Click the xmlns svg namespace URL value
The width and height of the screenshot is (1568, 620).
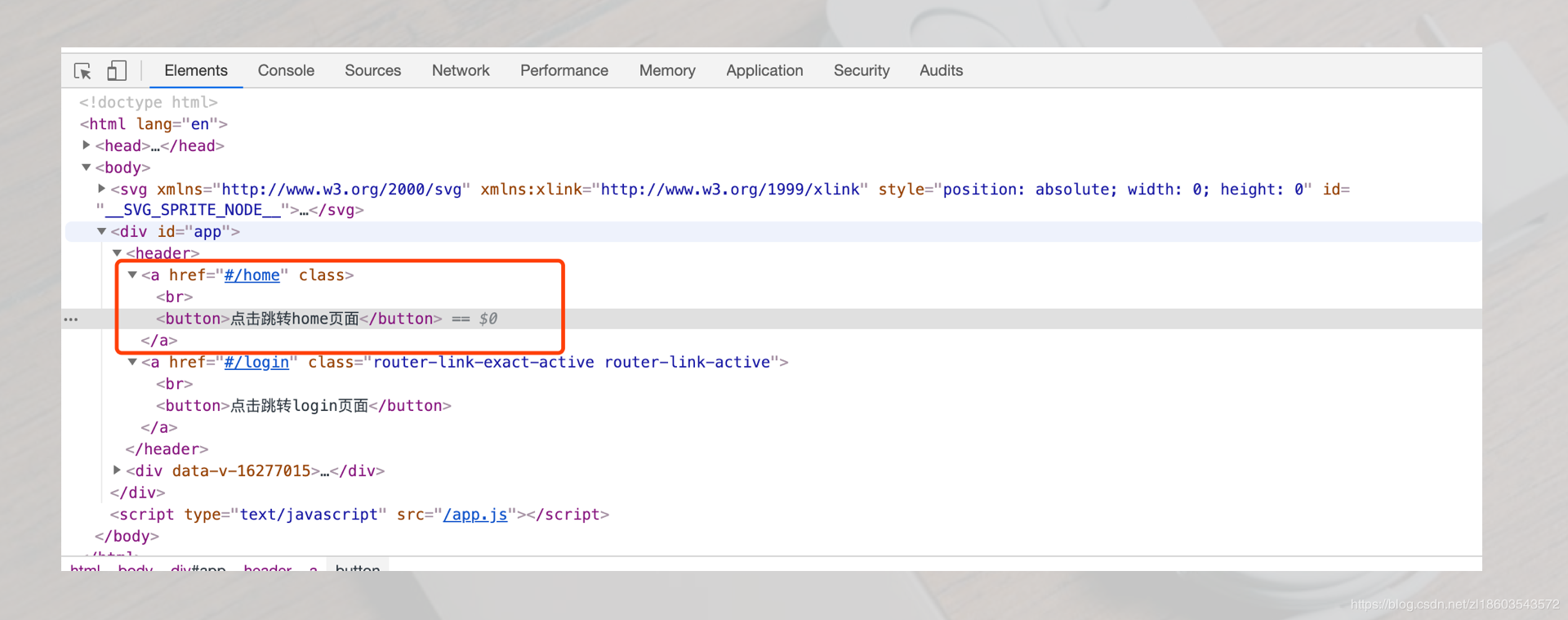(x=341, y=190)
